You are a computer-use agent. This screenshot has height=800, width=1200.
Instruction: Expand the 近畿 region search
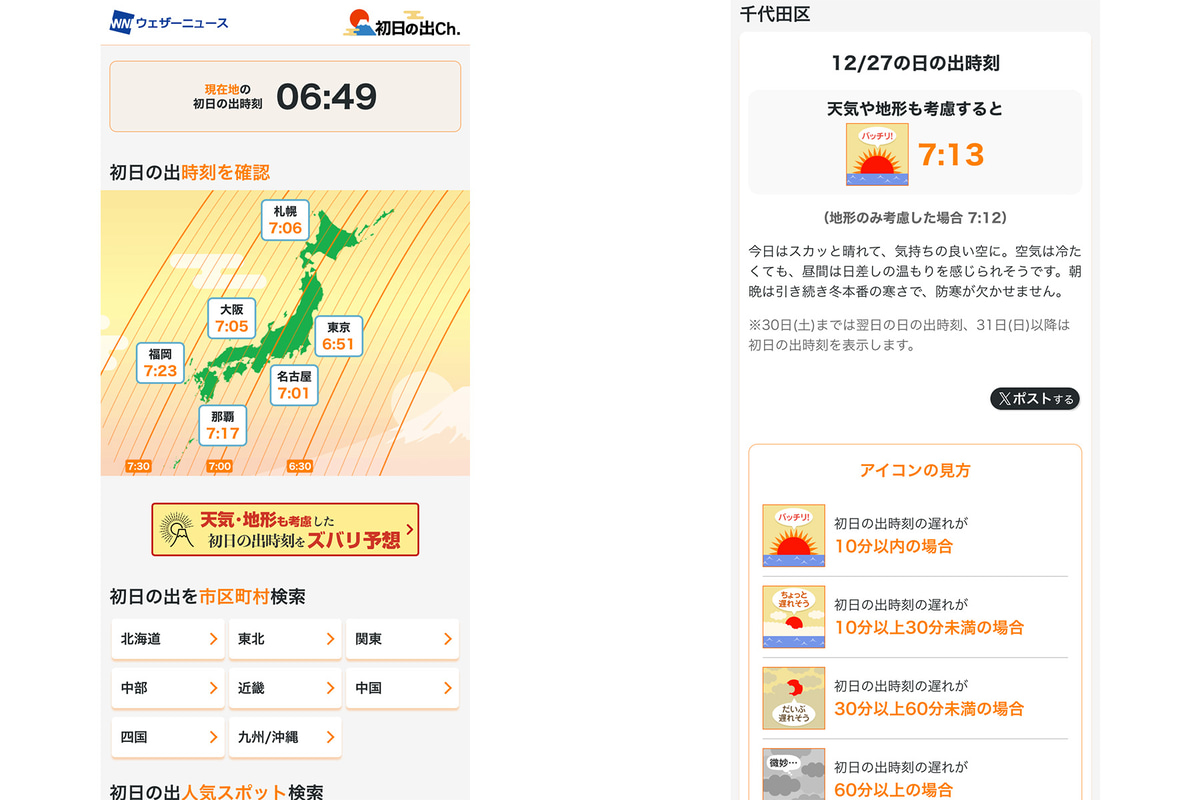coord(285,688)
